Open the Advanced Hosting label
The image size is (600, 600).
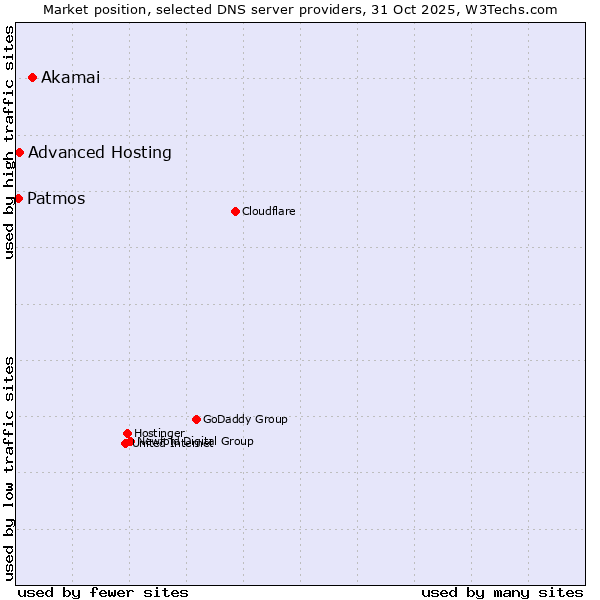click(x=100, y=153)
